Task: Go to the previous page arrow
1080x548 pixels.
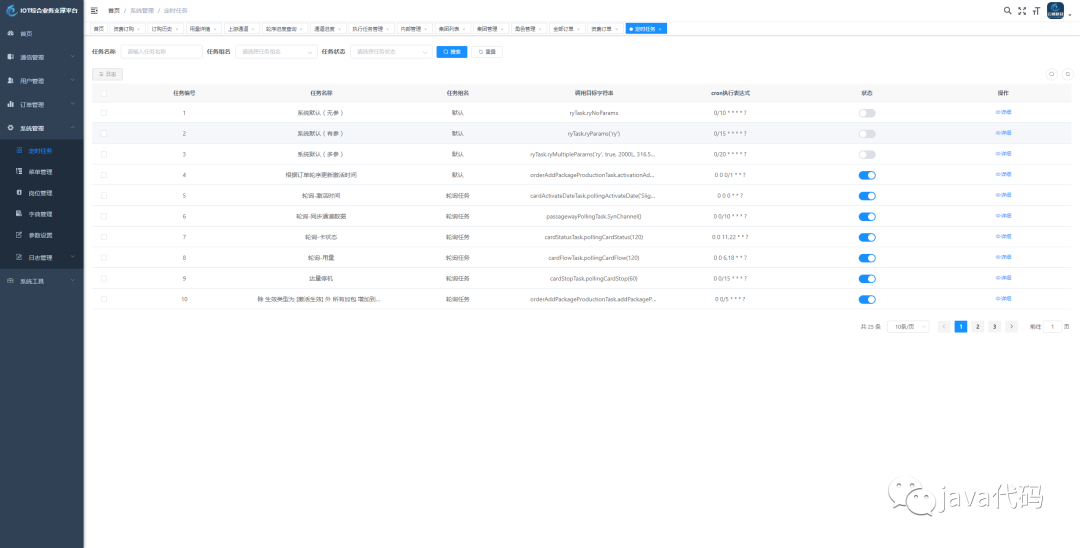Action: tap(944, 326)
